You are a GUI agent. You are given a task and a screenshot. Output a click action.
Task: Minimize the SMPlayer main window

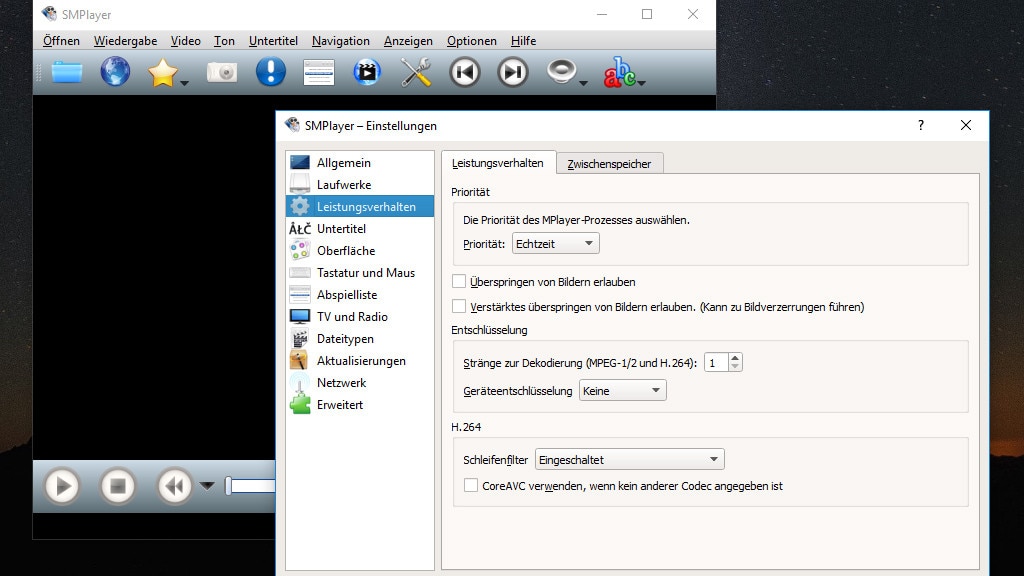tap(602, 14)
